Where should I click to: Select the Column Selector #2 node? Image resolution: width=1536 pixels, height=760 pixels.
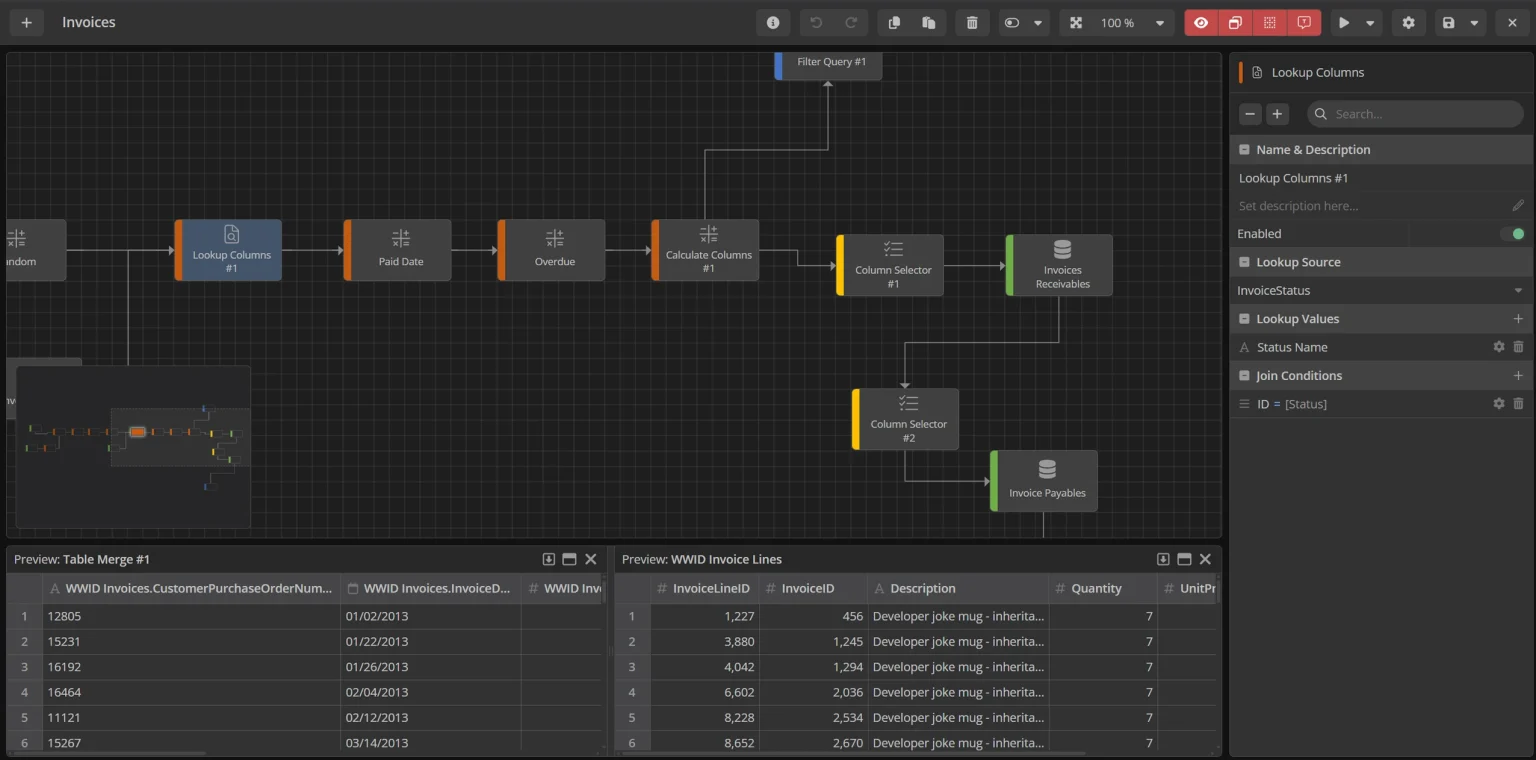click(x=905, y=419)
